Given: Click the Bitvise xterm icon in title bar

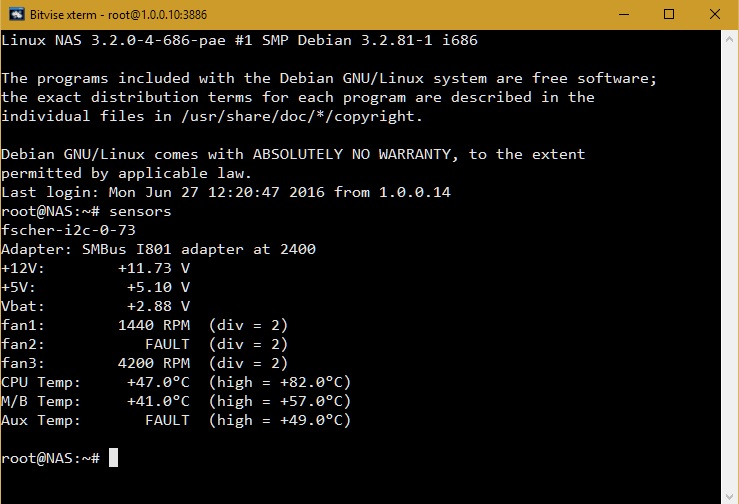Looking at the screenshot, I should pos(15,15).
